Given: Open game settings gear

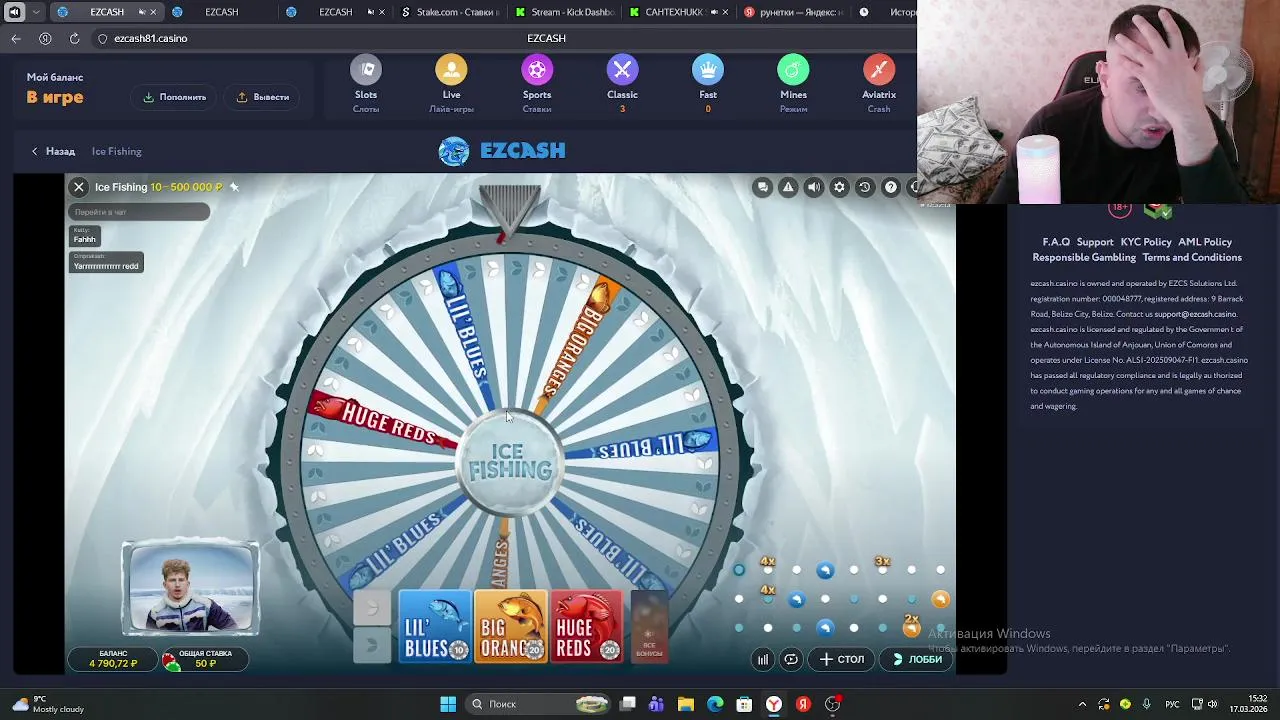Looking at the screenshot, I should tap(839, 187).
